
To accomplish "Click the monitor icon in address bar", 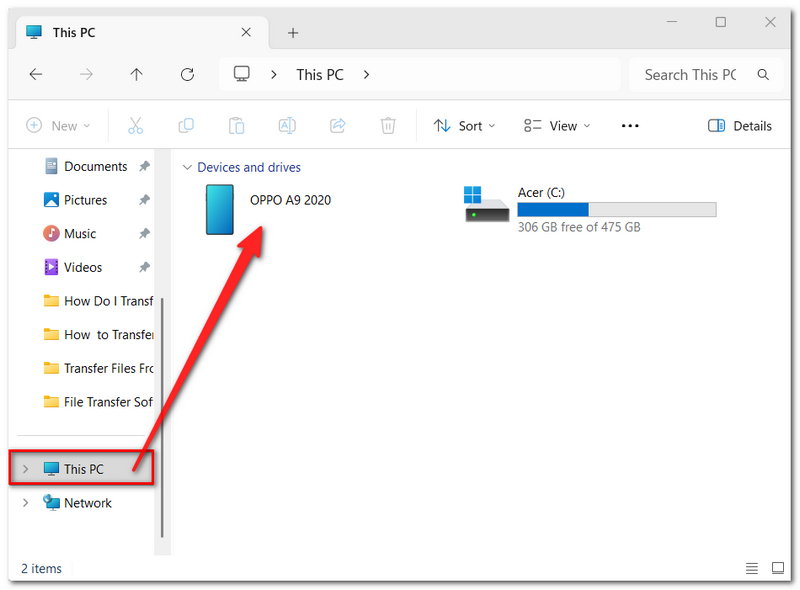I will click(241, 74).
